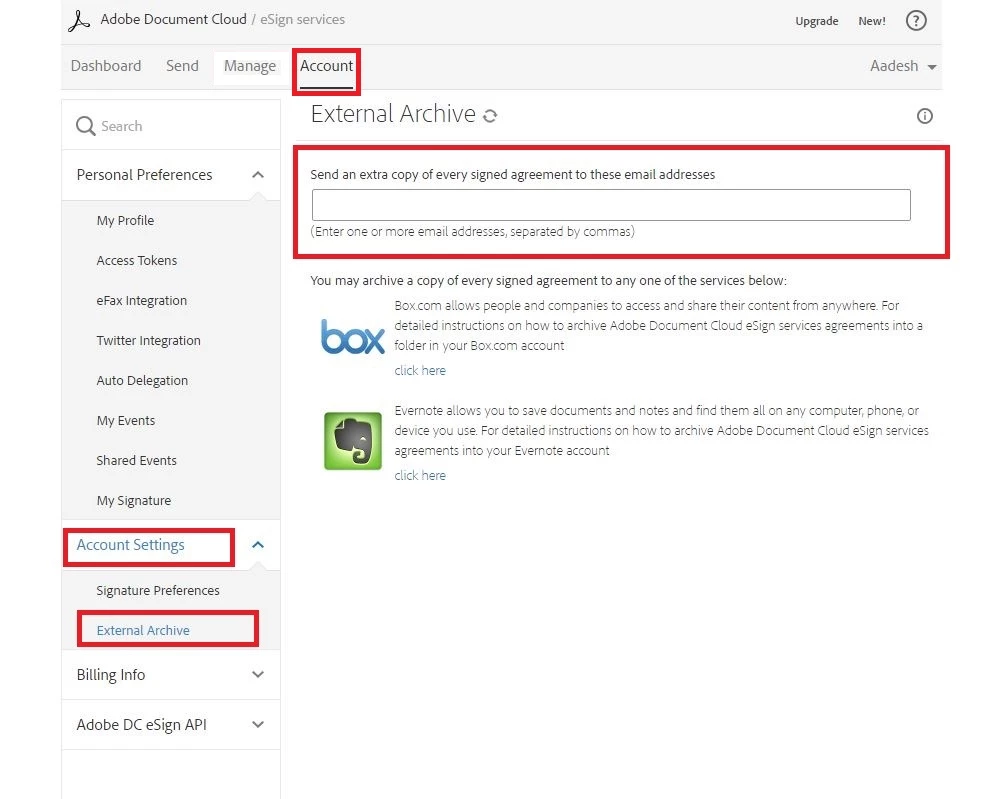Click the refresh icon beside External Archive

(x=490, y=116)
